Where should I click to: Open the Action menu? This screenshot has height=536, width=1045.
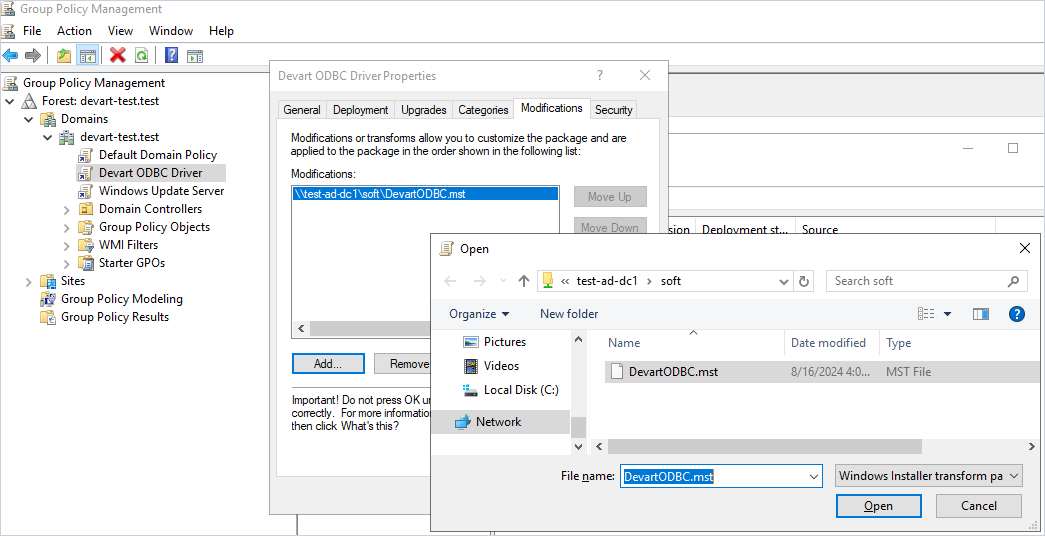74,31
